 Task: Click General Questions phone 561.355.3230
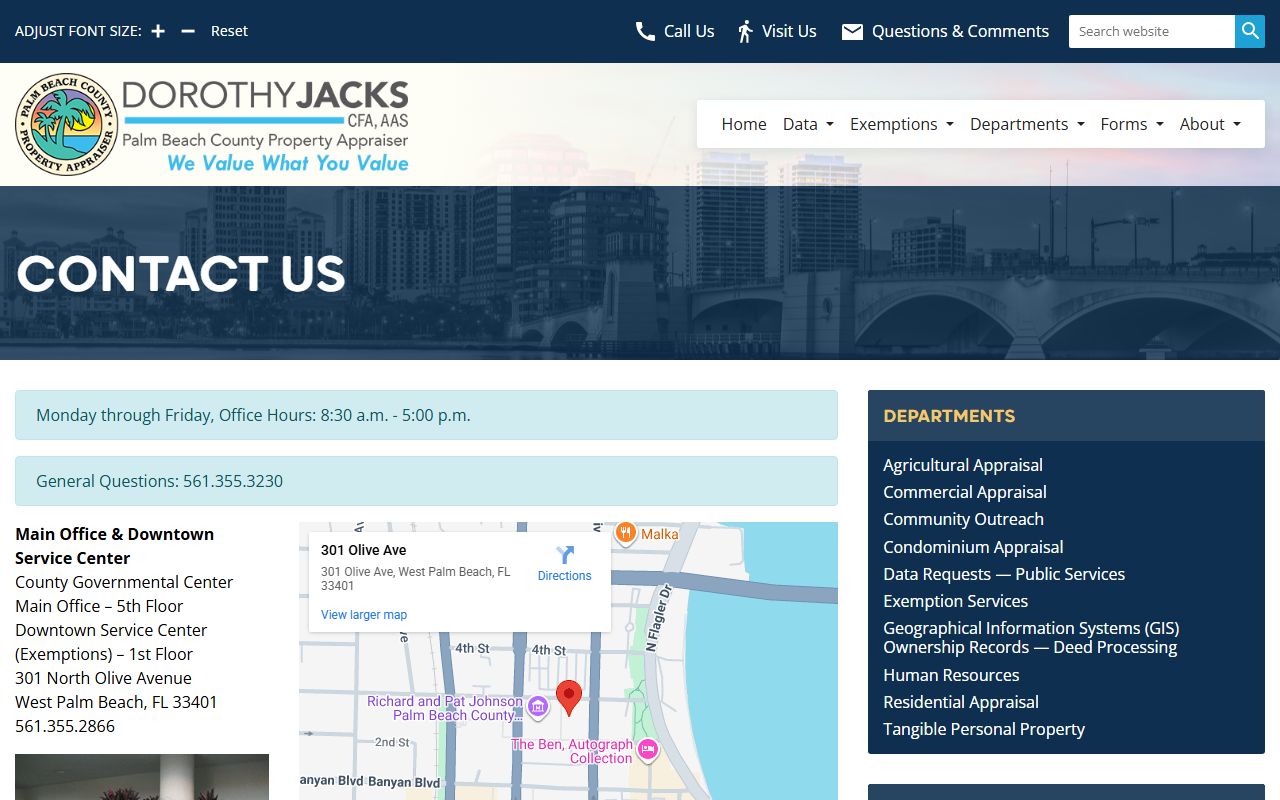233,481
